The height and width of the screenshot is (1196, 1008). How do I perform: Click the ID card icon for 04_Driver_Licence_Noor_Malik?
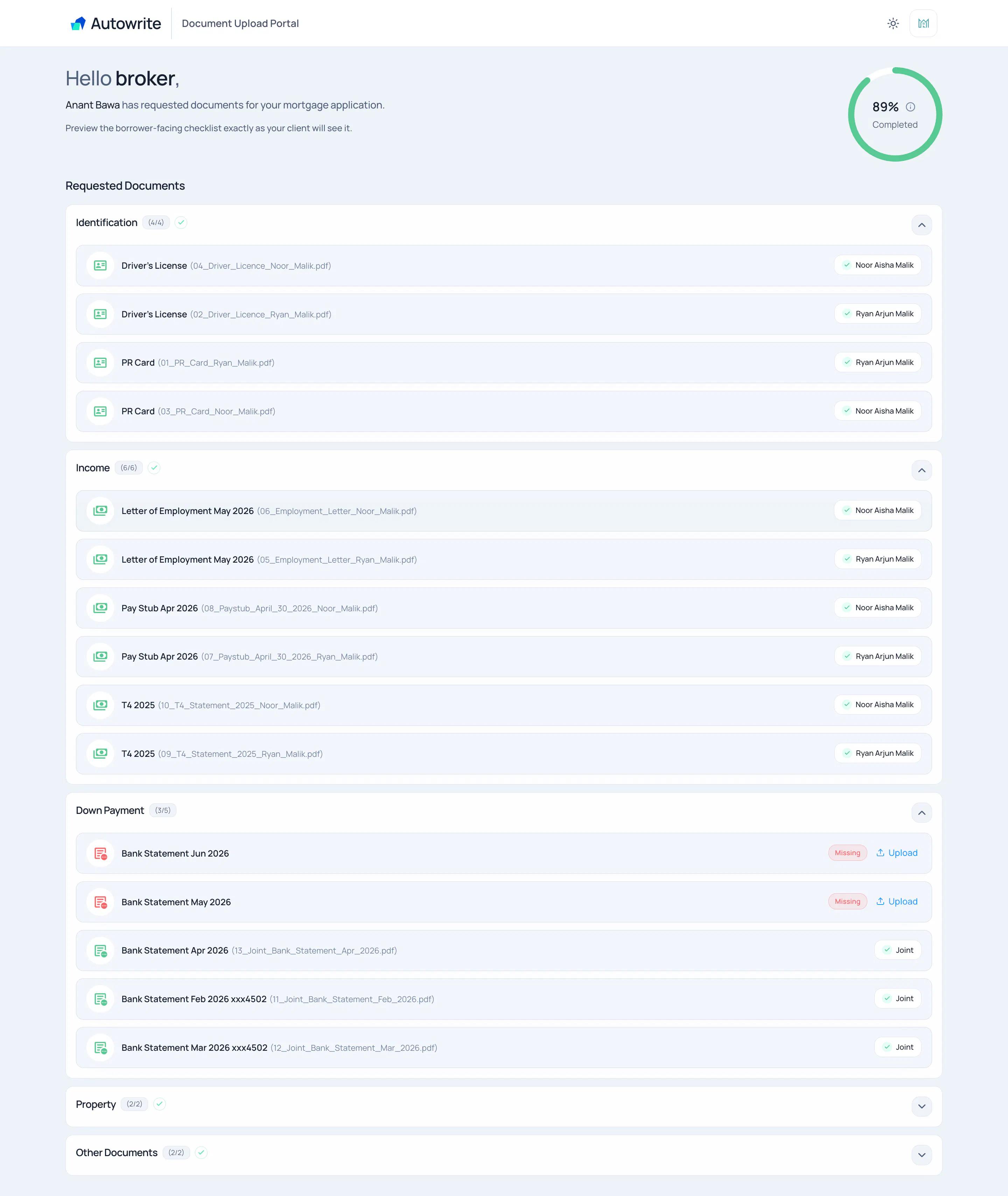[x=100, y=266]
